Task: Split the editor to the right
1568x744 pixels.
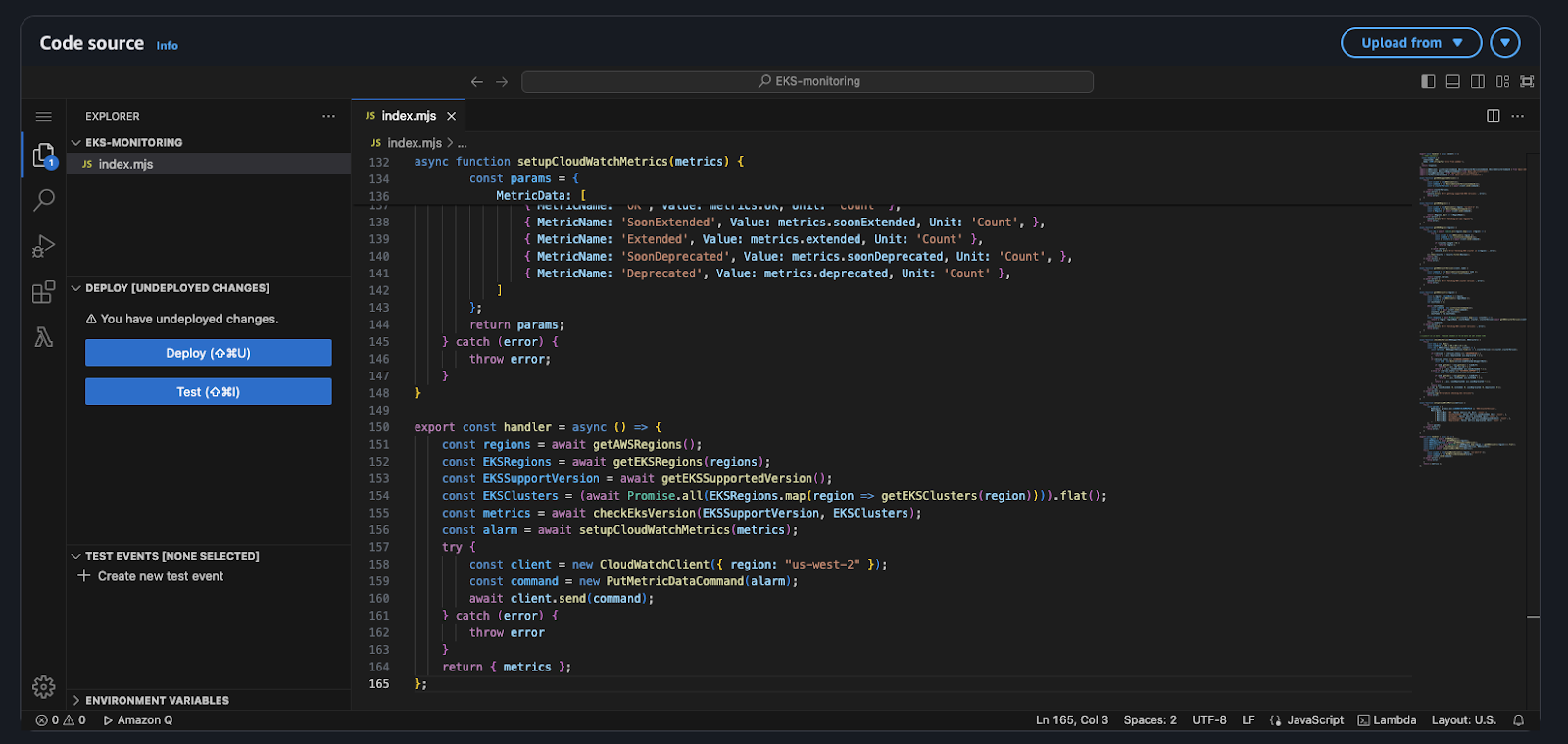Action: [1493, 116]
